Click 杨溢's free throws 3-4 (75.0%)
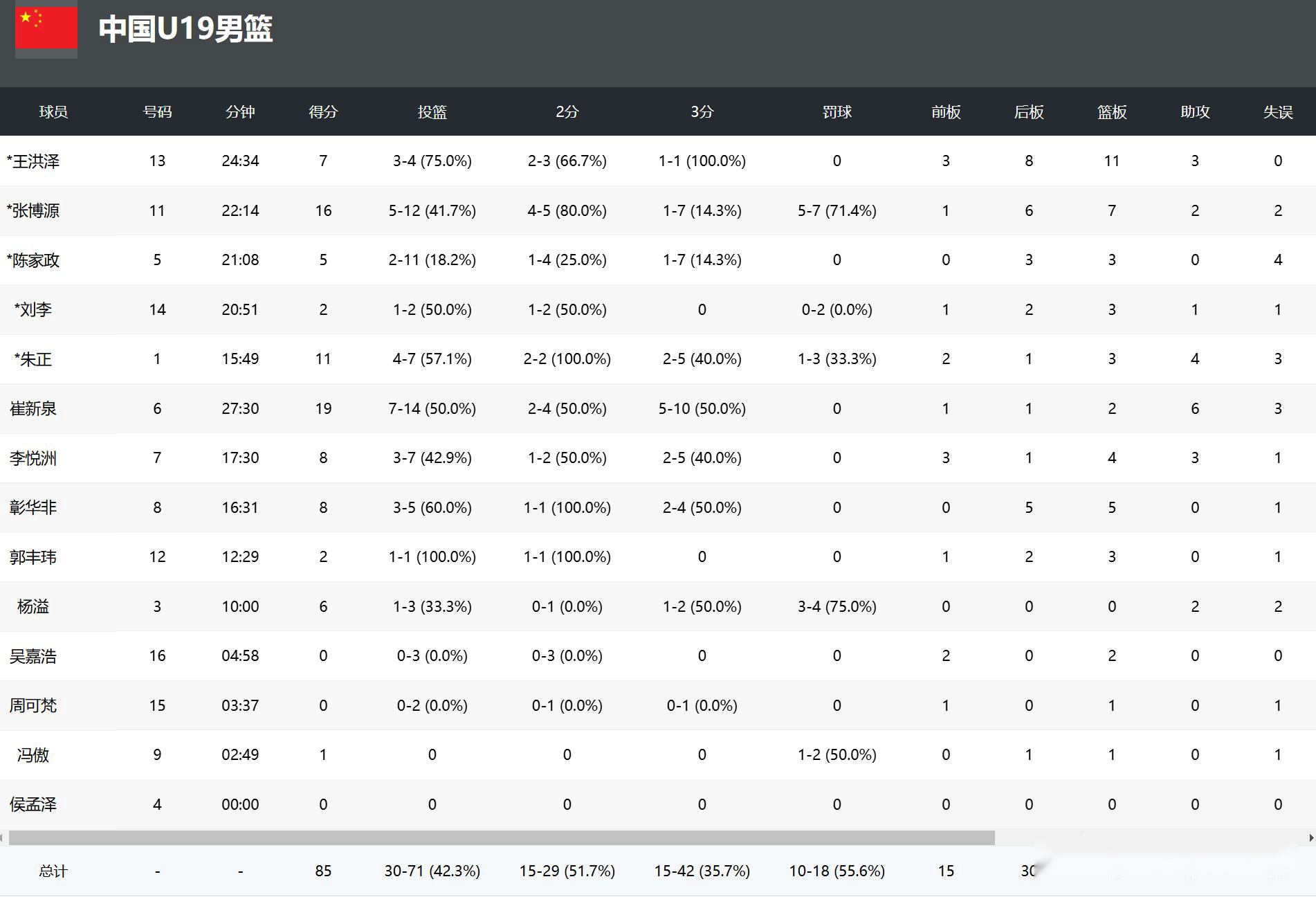 pos(837,606)
